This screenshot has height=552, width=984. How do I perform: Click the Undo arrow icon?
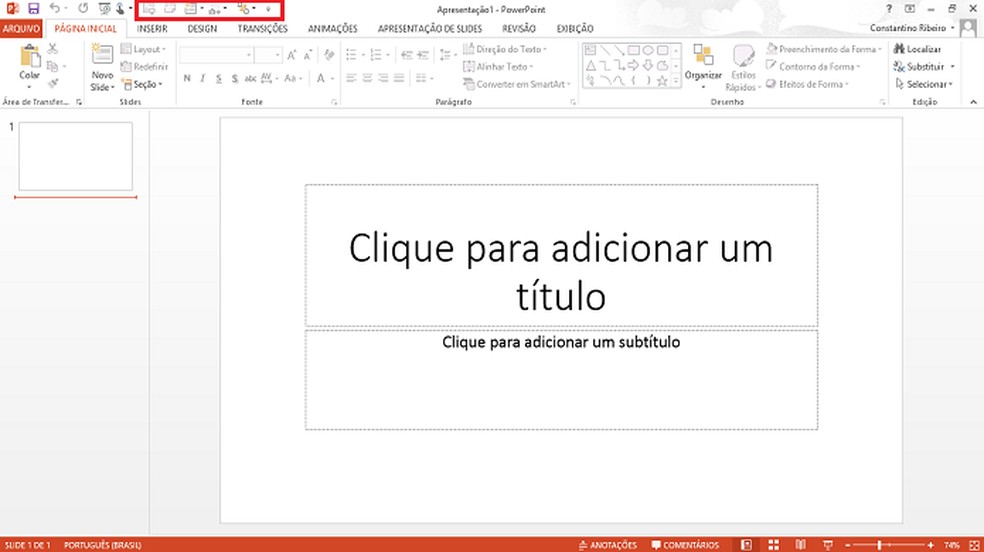[54, 9]
